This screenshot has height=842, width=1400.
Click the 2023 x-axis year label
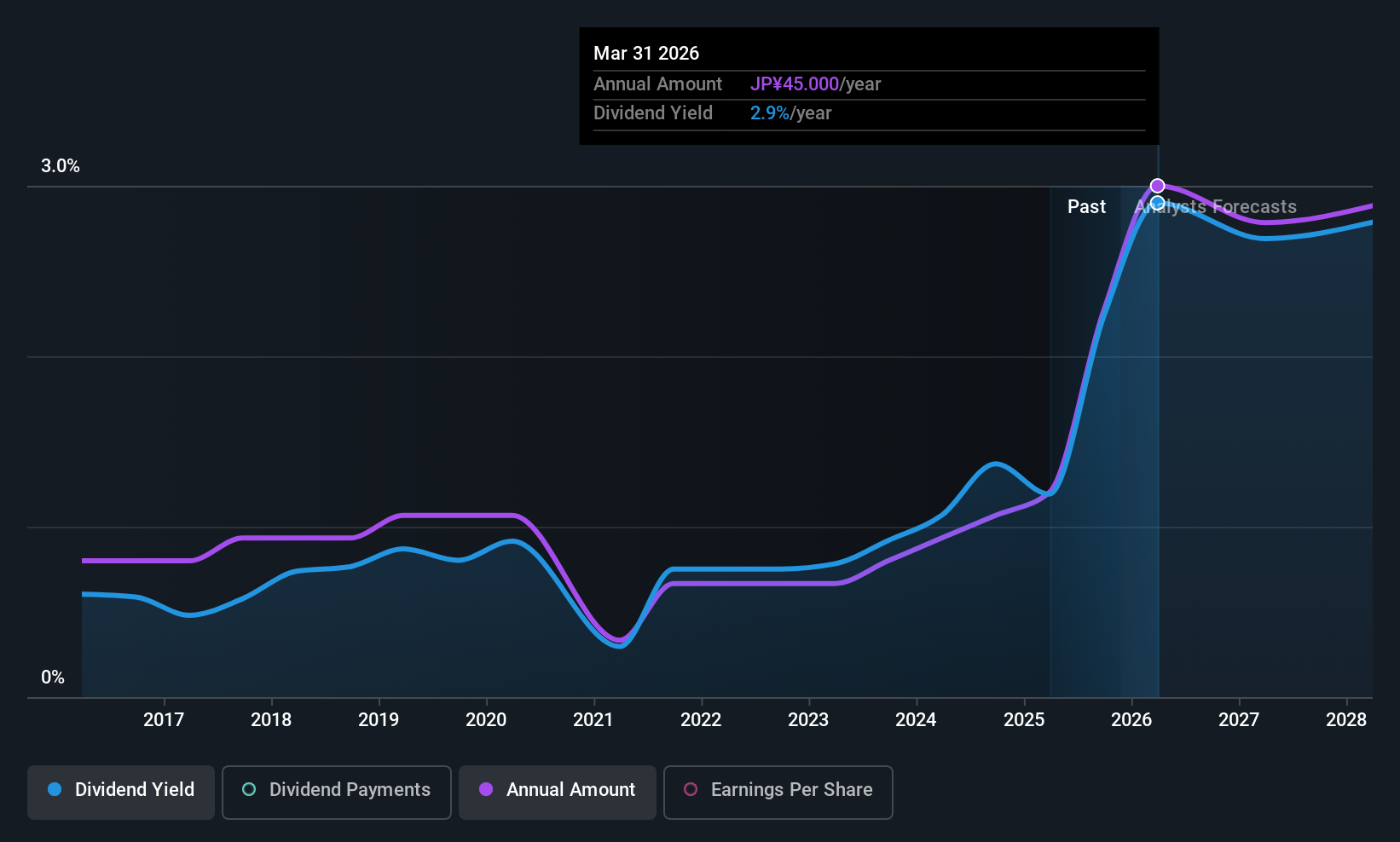[808, 720]
